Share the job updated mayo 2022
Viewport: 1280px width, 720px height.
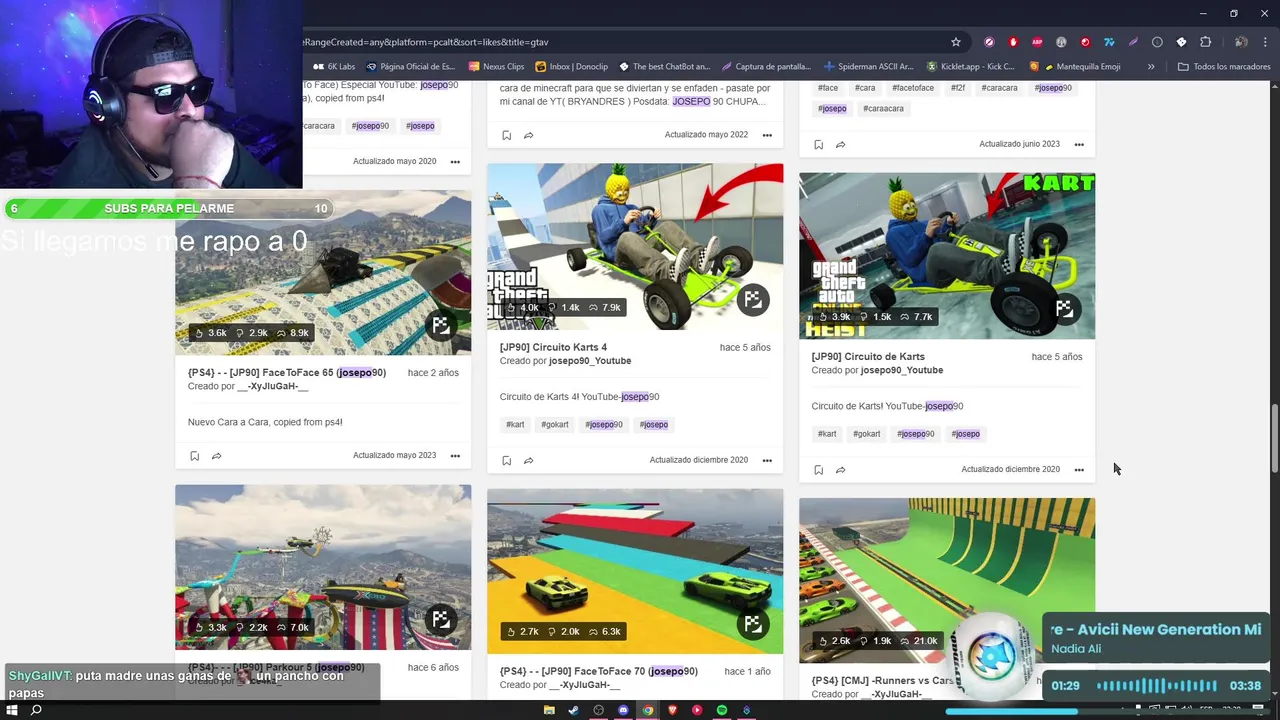click(528, 135)
